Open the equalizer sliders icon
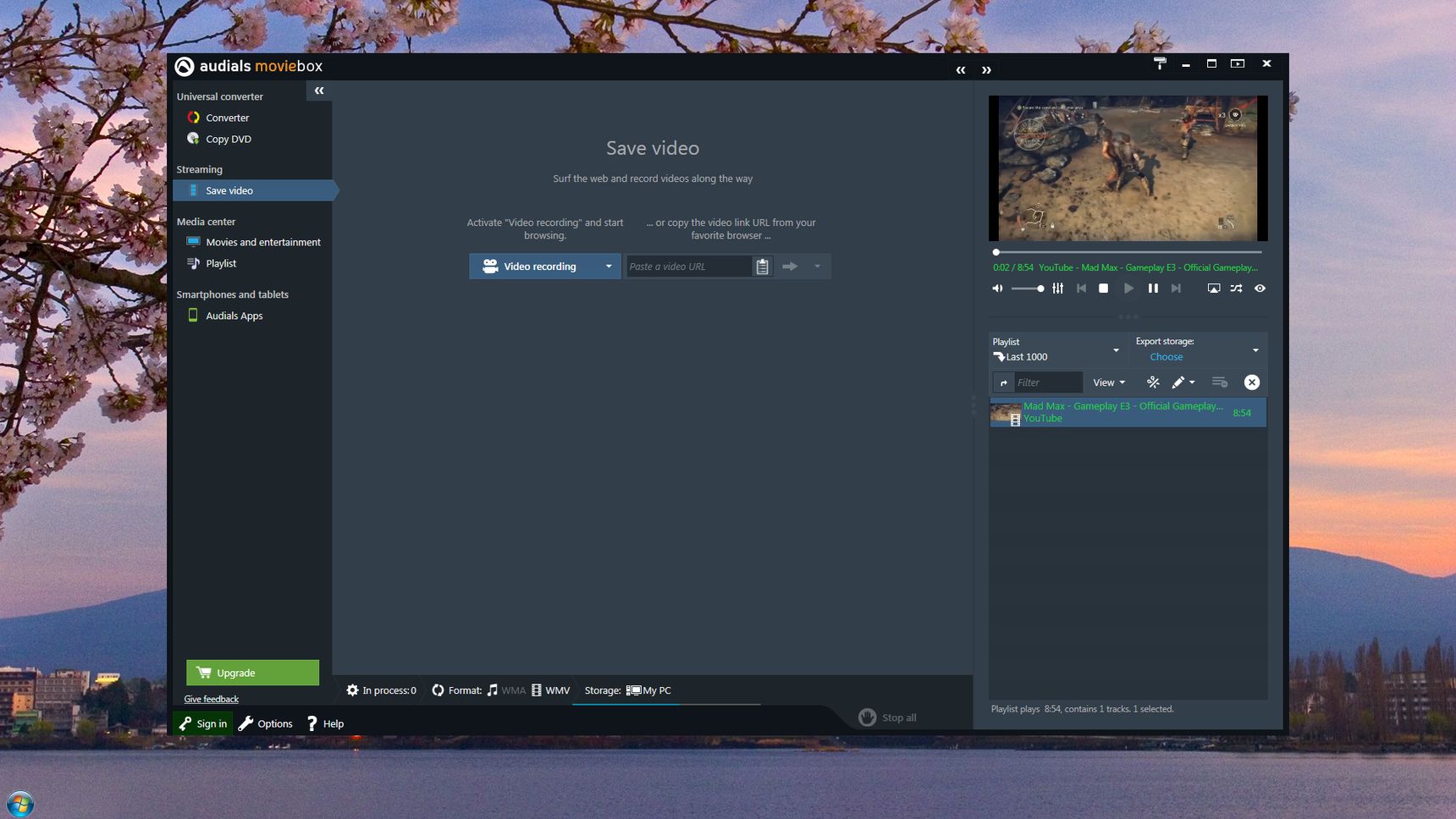This screenshot has width=1456, height=819. point(1057,289)
